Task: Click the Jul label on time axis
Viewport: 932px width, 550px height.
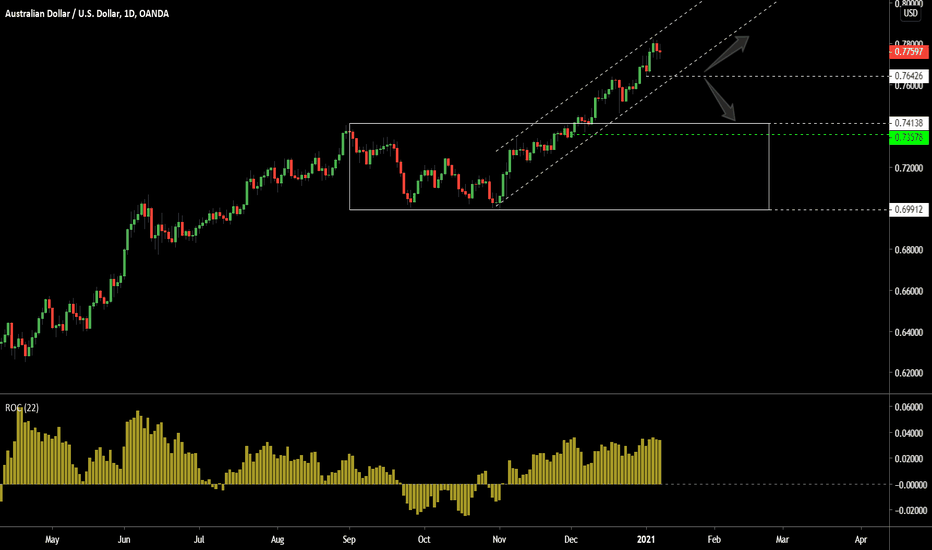Action: click(x=199, y=540)
